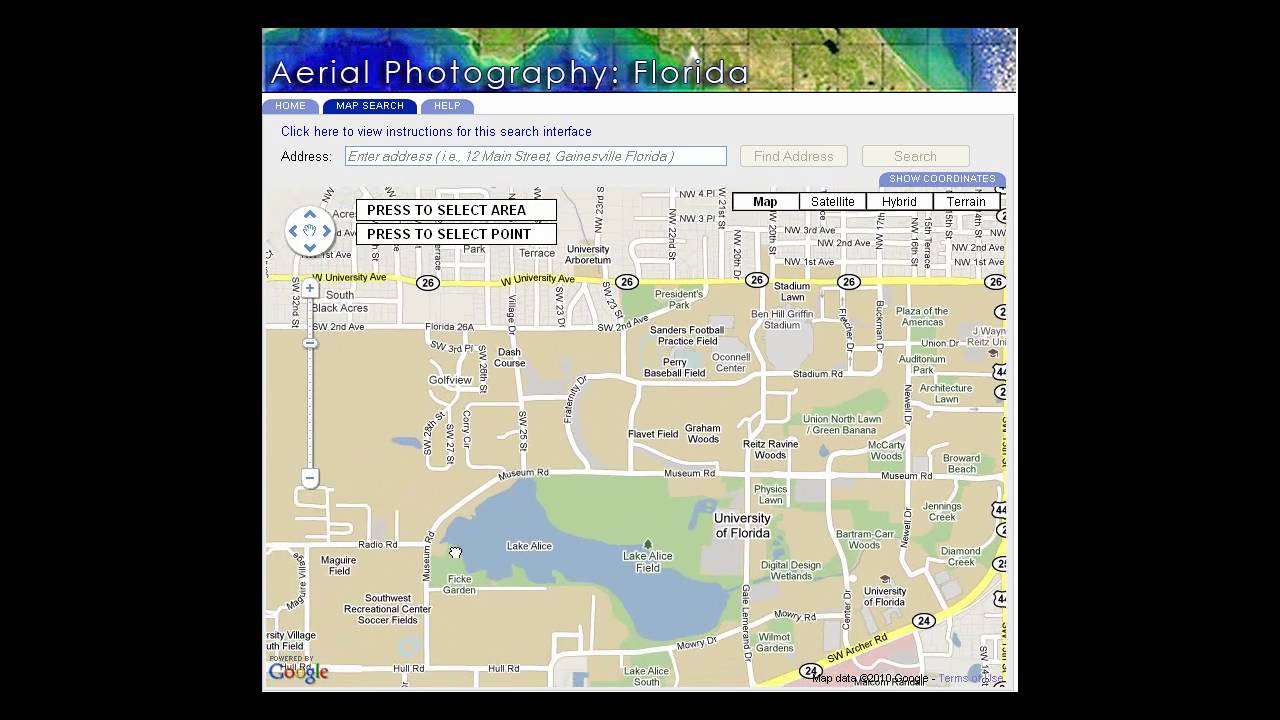Screen dimensions: 1280x720
Task: Click SHOW COORDINATES button
Action: pos(942,179)
